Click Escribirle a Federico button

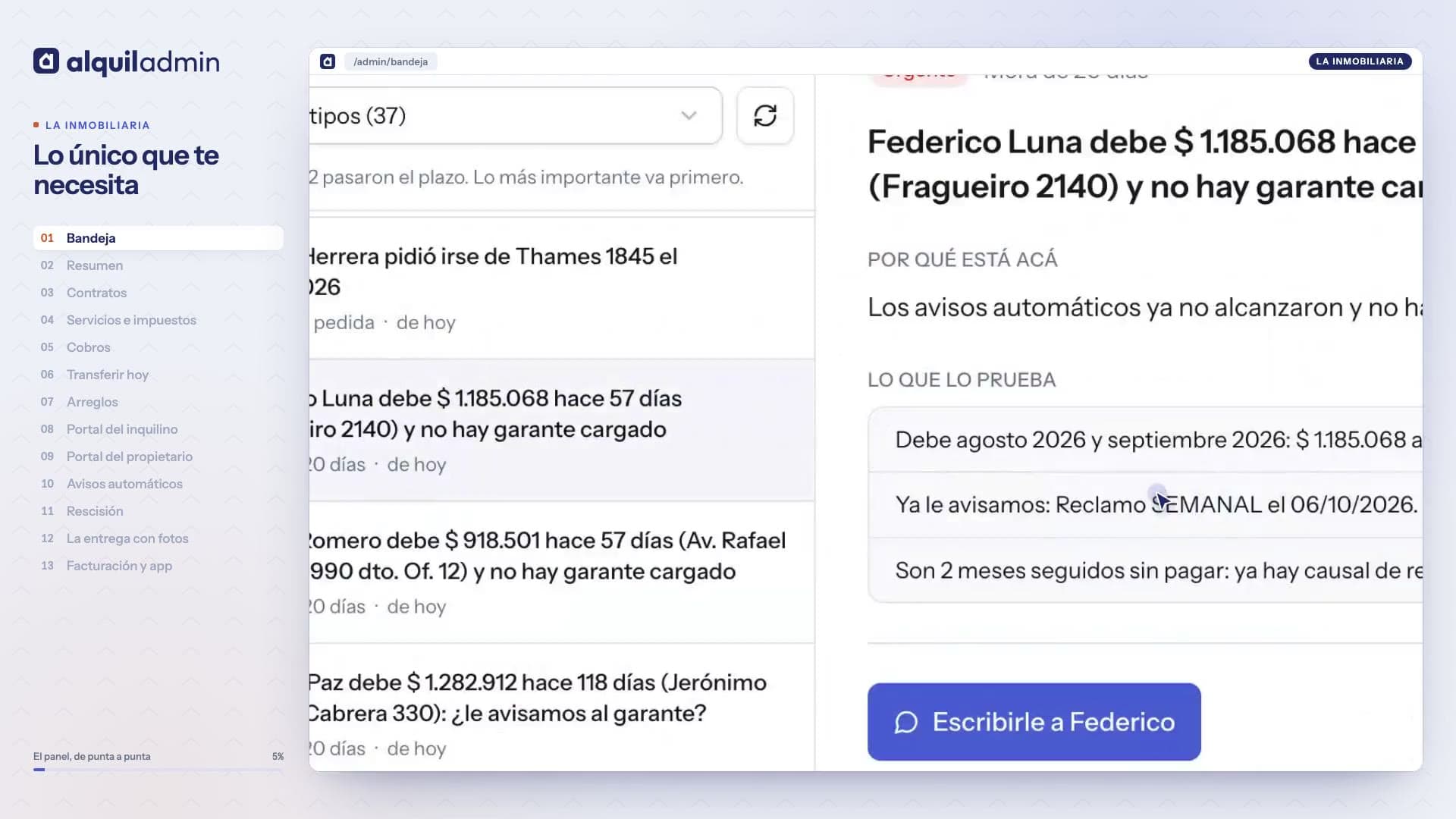(1034, 722)
